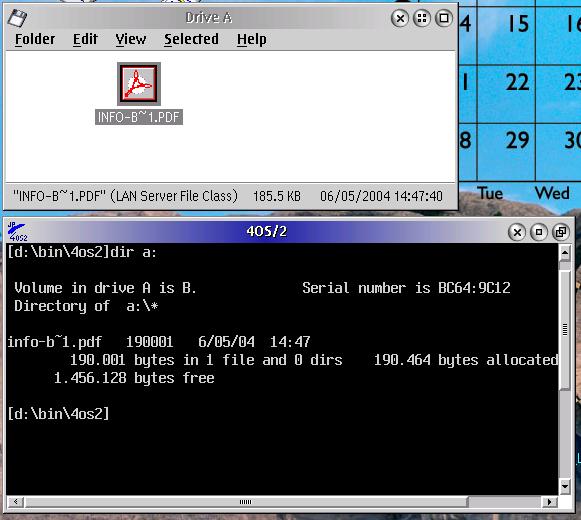Click the 06/05/2004 14:47:40 date in status bar
The image size is (581, 520).
[381, 196]
